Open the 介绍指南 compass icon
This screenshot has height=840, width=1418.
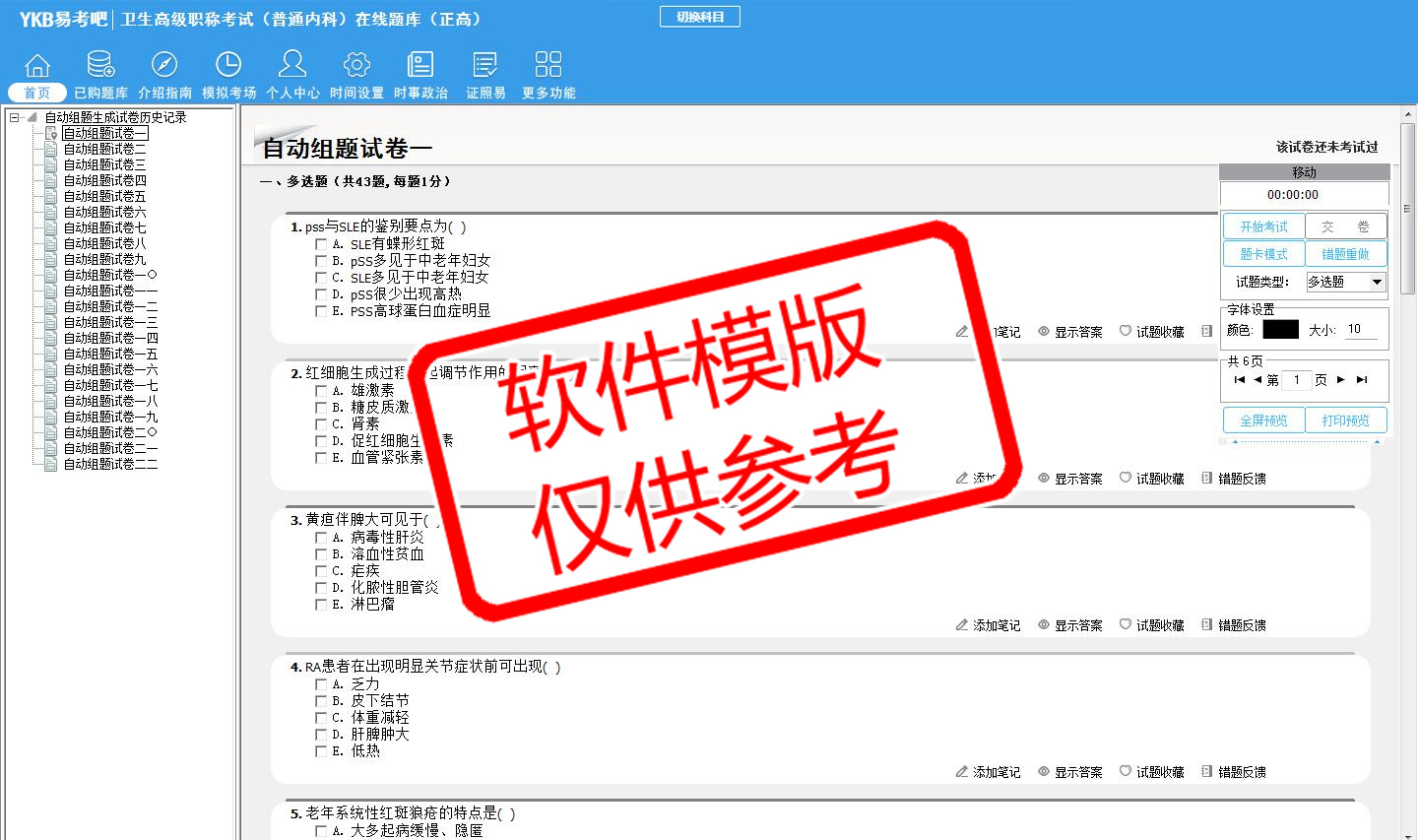[164, 66]
